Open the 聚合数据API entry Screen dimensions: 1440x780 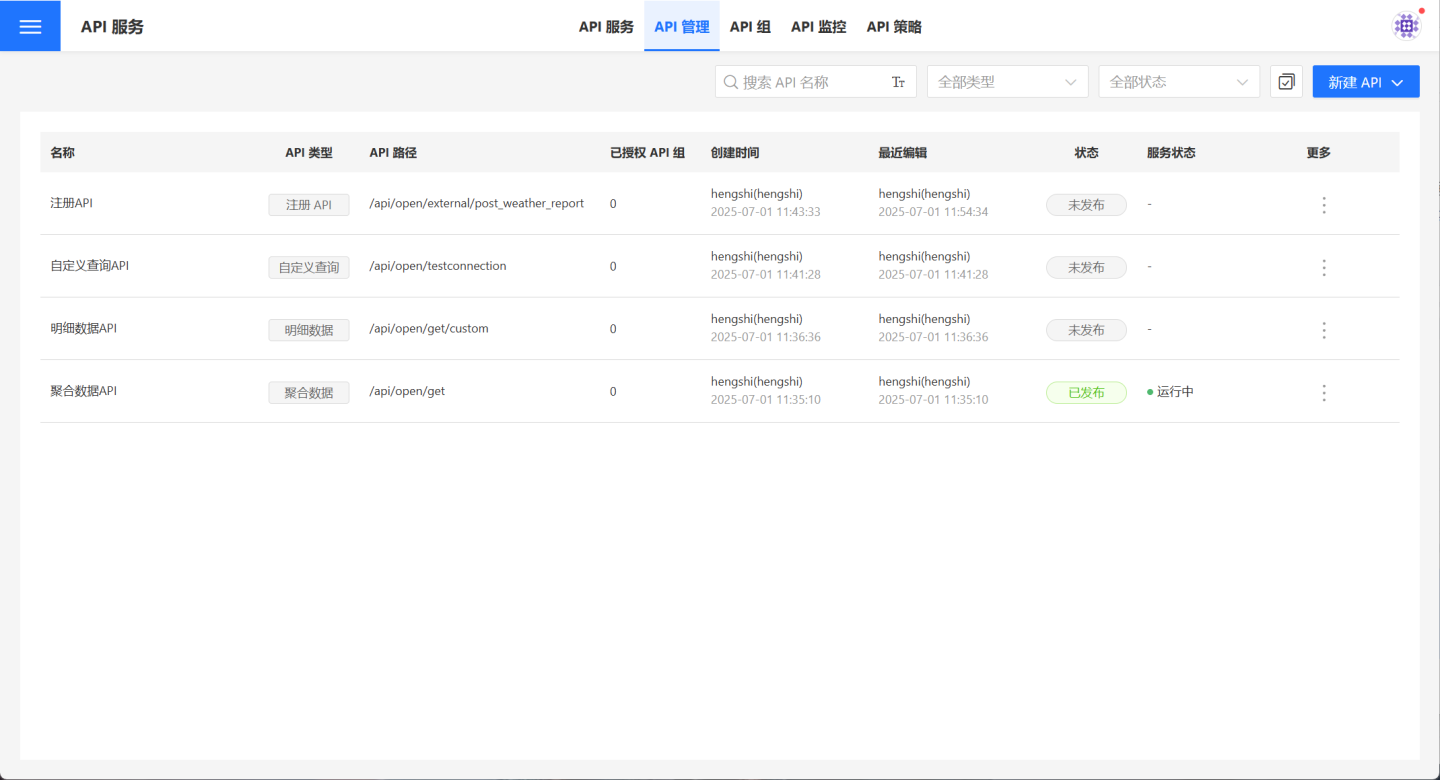[x=84, y=391]
